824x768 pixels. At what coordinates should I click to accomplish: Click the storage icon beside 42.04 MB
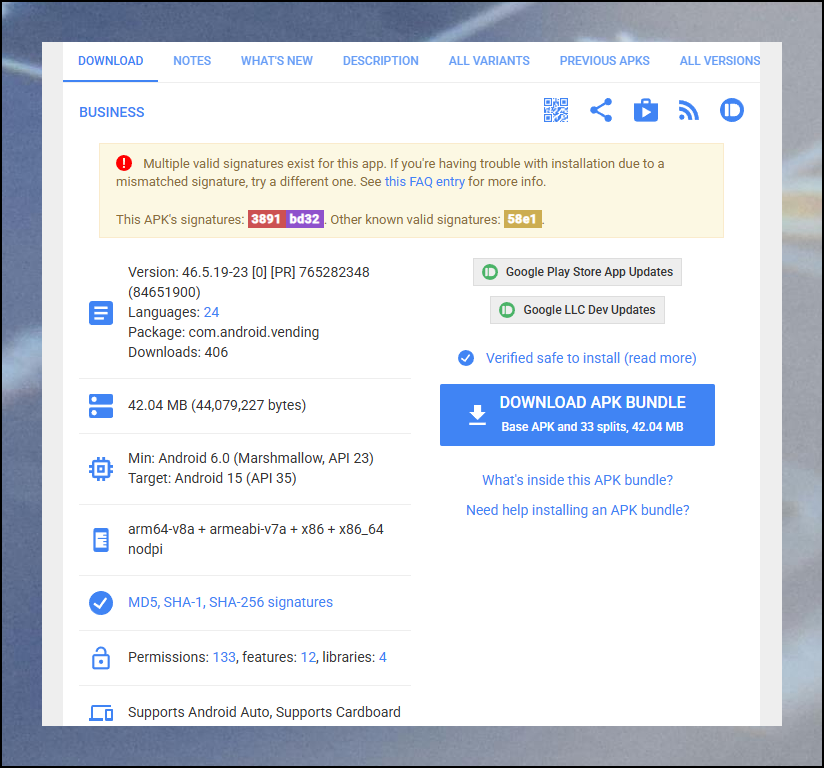(101, 406)
